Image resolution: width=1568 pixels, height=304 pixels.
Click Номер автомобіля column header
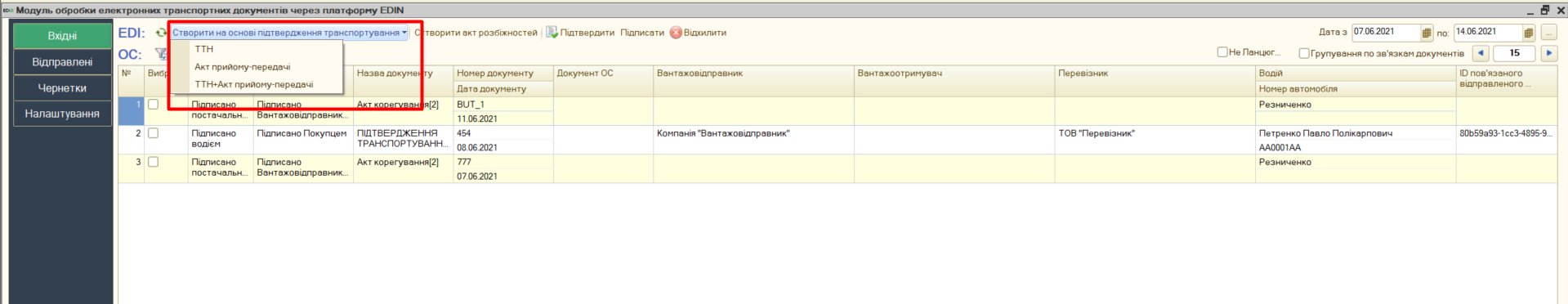pyautogui.click(x=1356, y=89)
